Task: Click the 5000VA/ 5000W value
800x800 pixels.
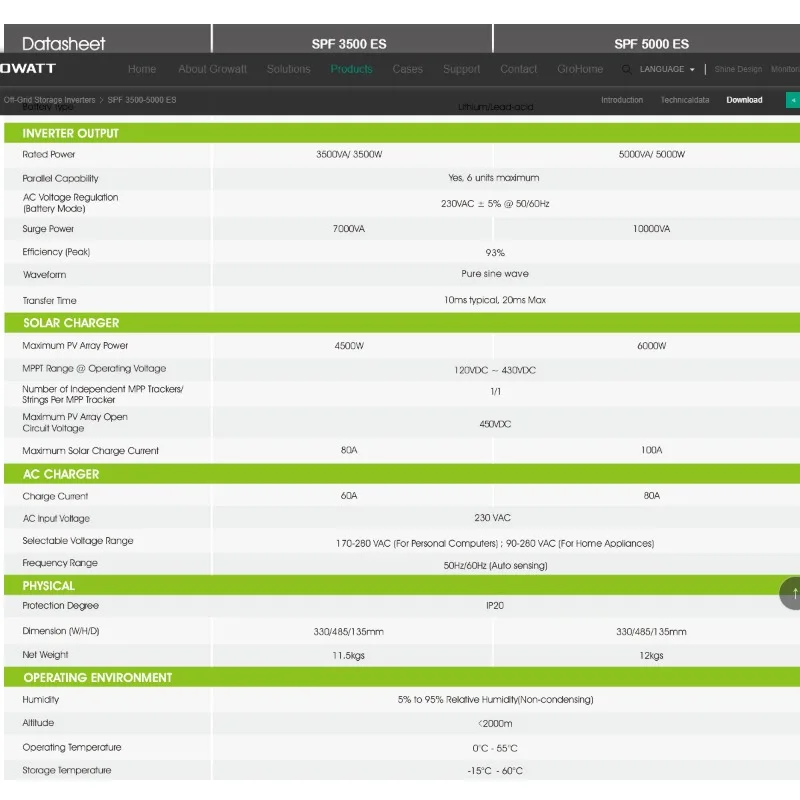Action: [652, 155]
